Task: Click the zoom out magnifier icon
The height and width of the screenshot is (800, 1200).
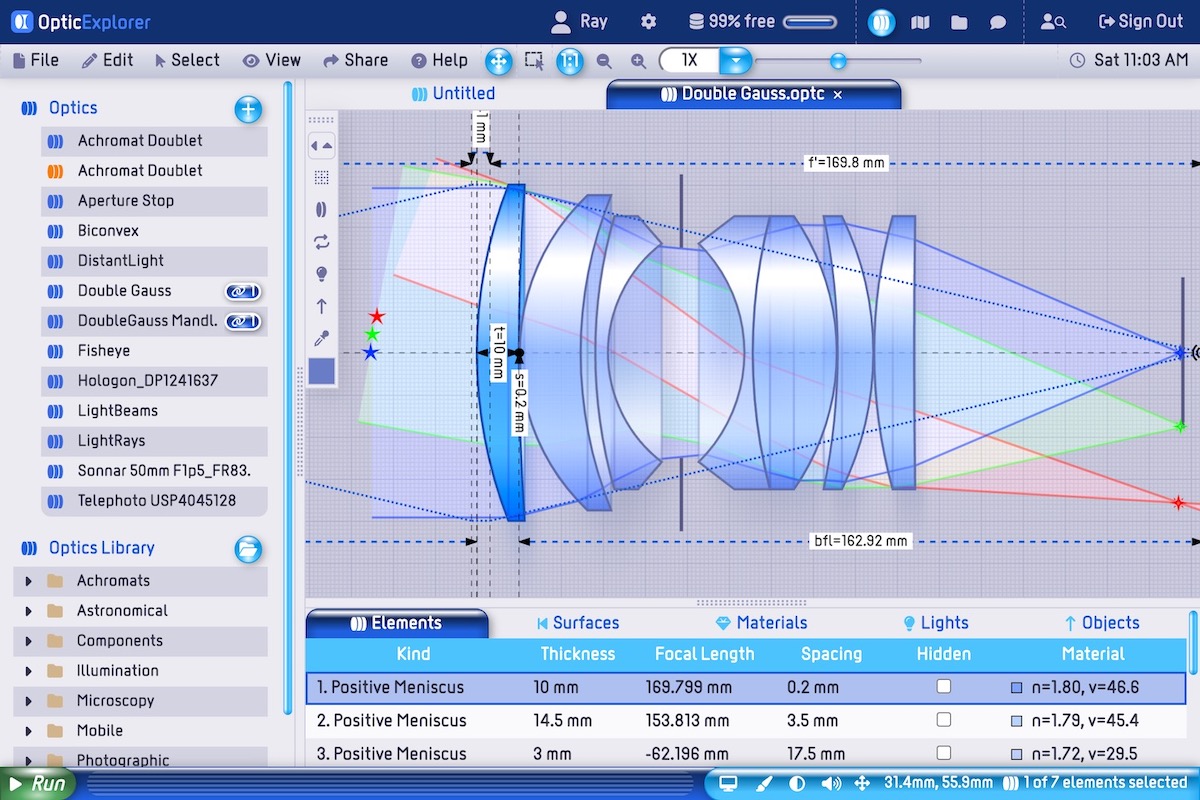Action: tap(604, 61)
